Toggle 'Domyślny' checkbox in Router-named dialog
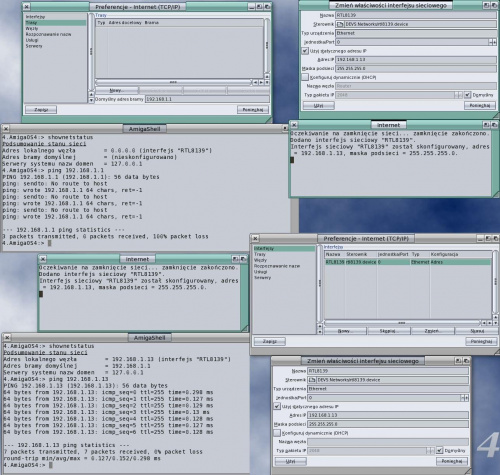 point(468,95)
